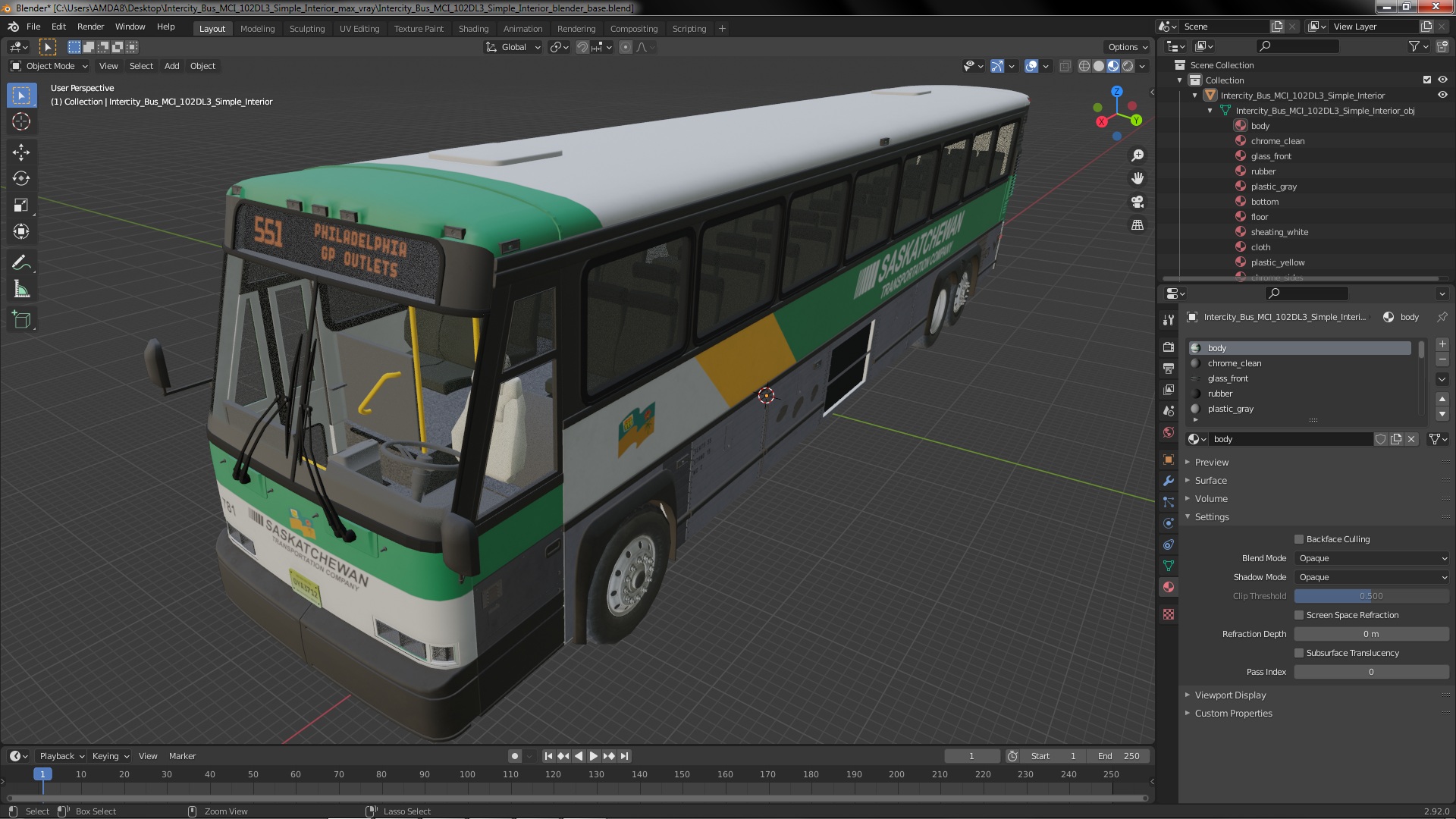Screen dimensions: 1456x819
Task: Activate the Move tool
Action: pos(21,152)
